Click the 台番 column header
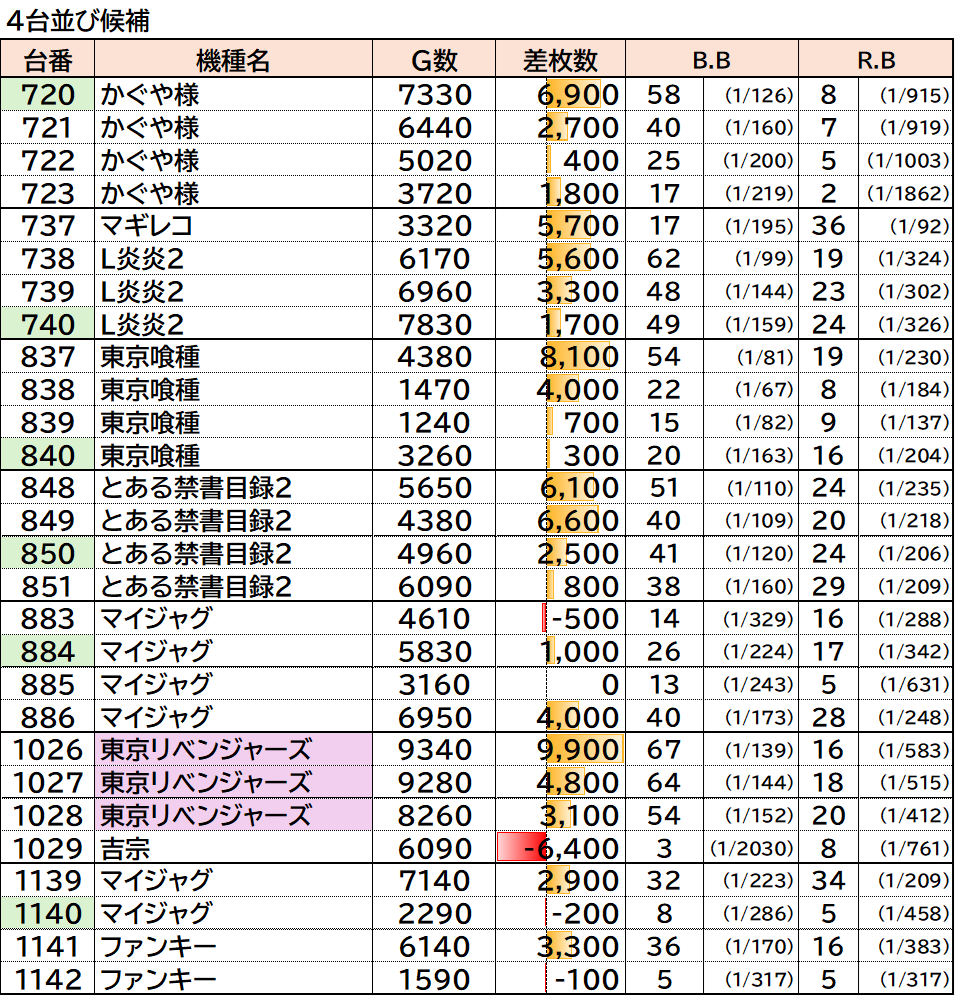 point(48,60)
